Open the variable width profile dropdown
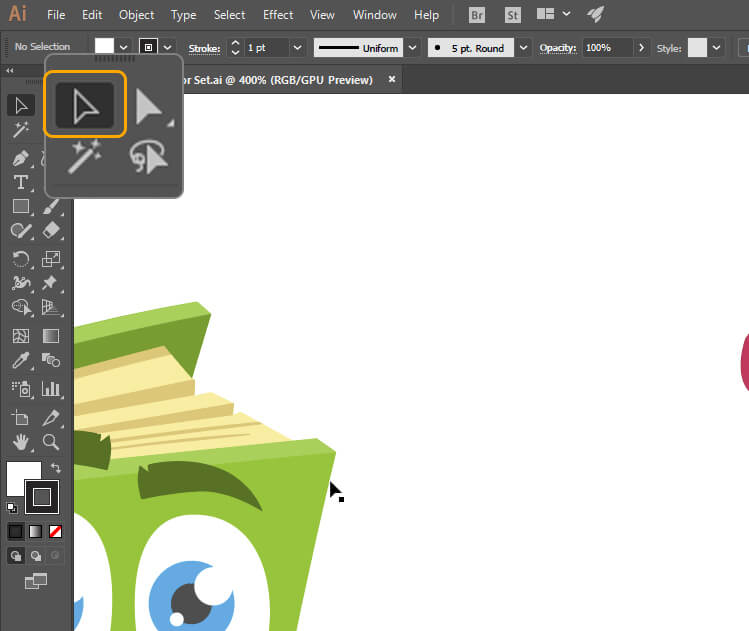The width and height of the screenshot is (749, 631). (x=412, y=48)
